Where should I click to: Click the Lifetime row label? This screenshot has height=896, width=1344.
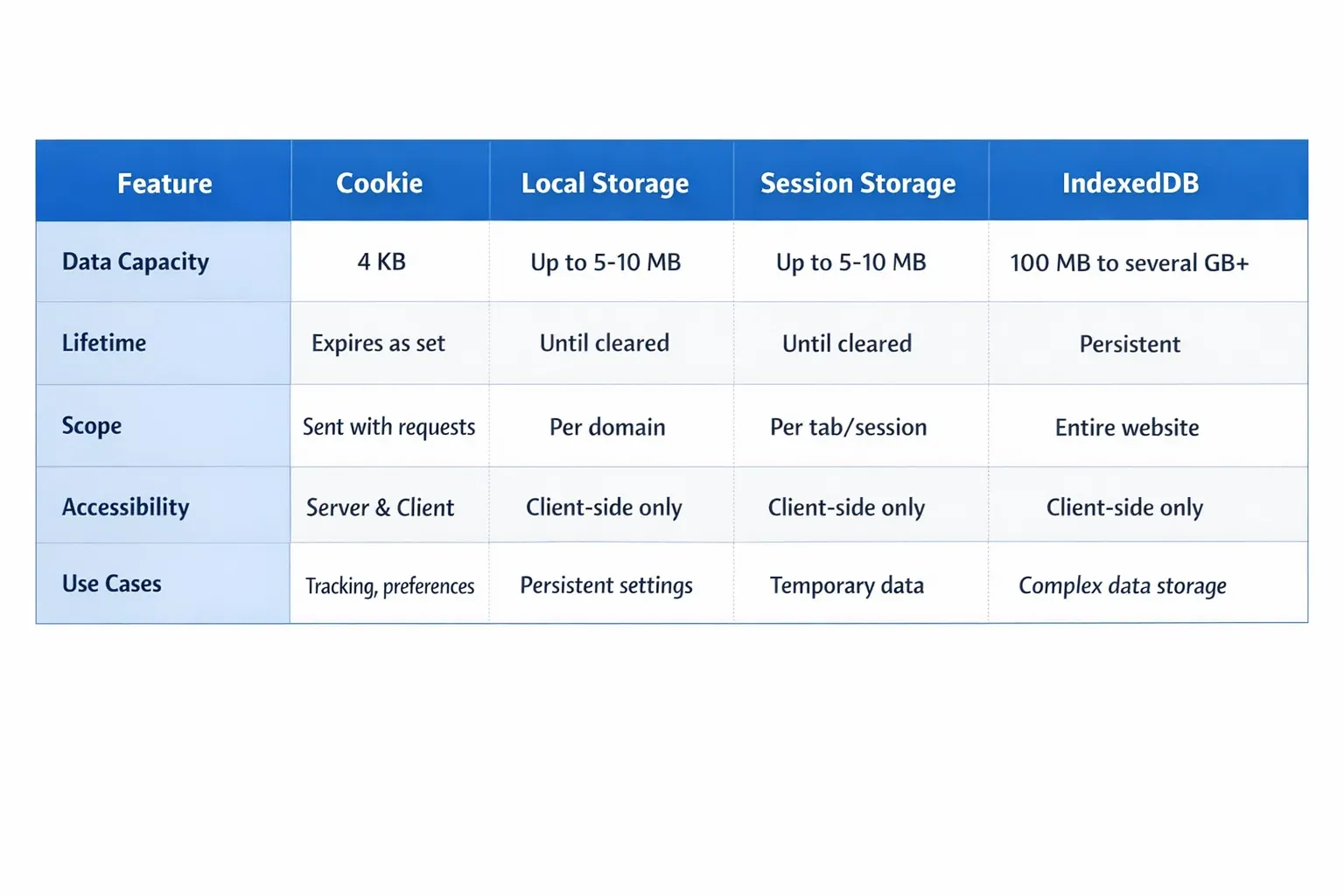(x=104, y=343)
